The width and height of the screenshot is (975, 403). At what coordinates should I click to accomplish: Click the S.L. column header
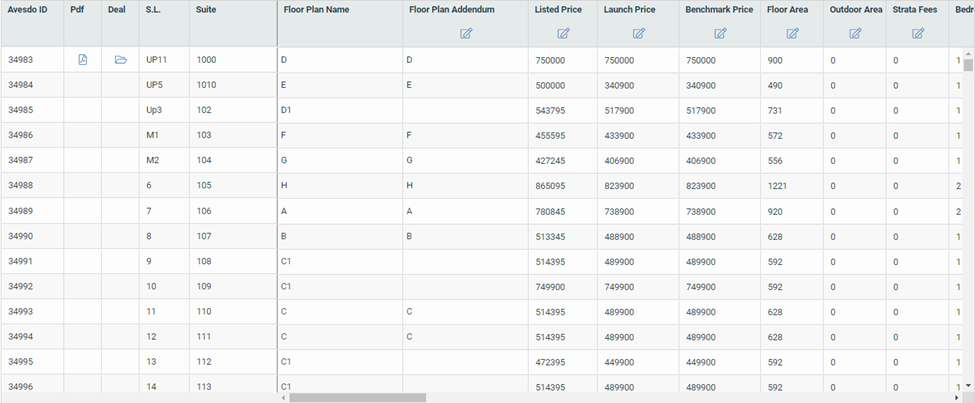(x=153, y=10)
